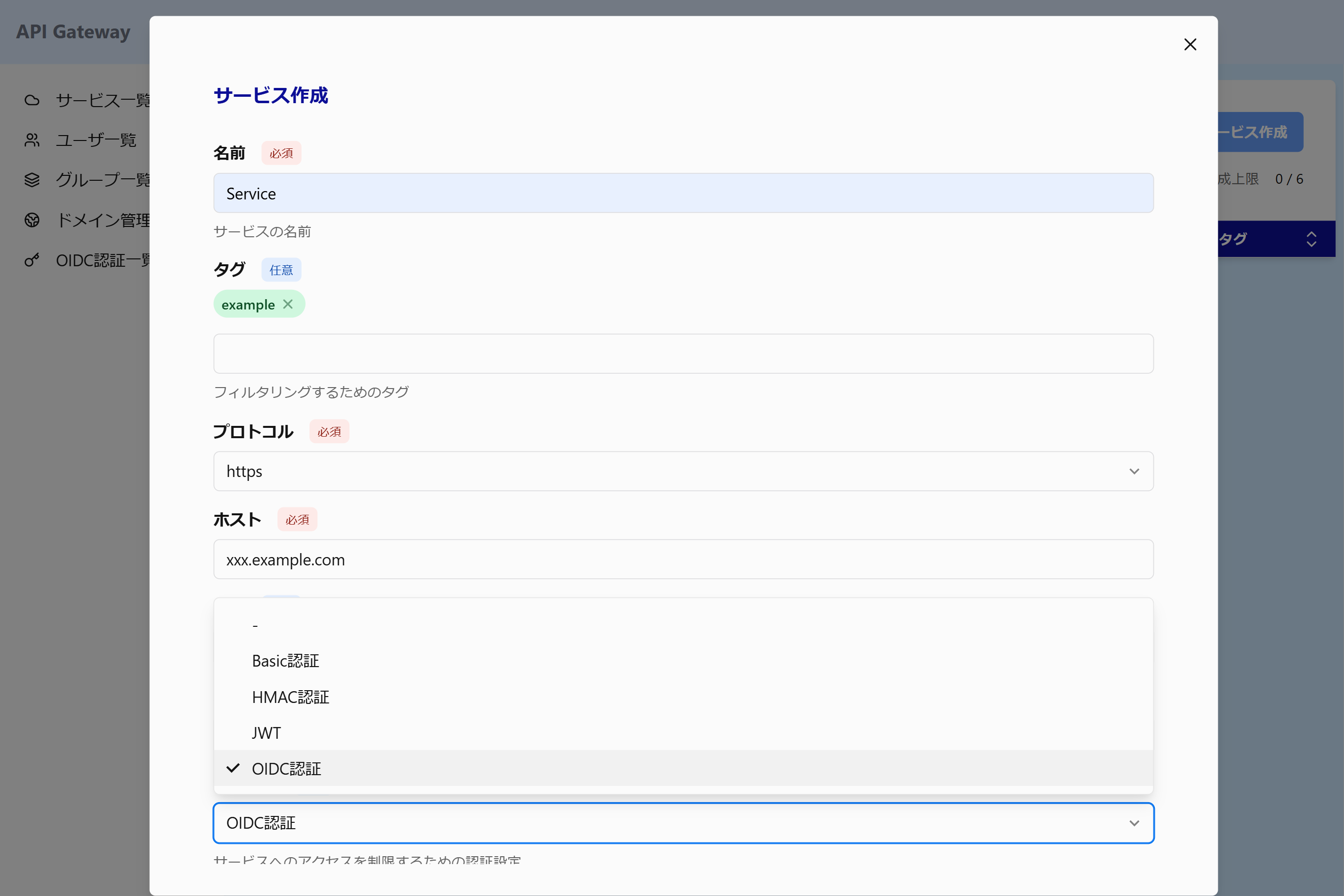Open サービス一覧 cloud icon in sidebar
Viewport: 1344px width, 896px height.
32,101
